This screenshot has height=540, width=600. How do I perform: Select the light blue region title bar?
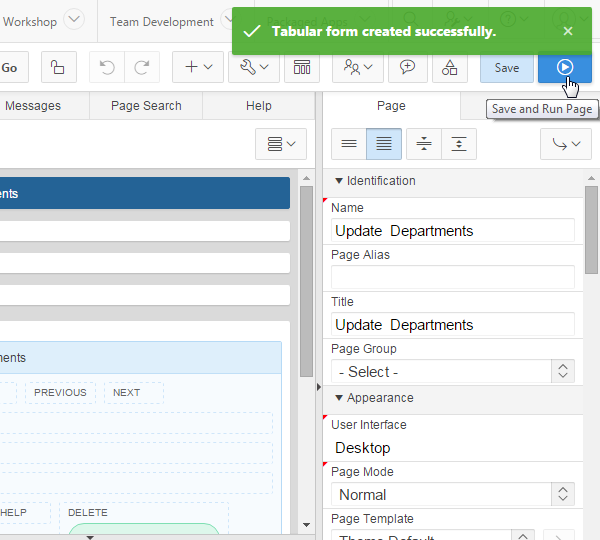140,357
